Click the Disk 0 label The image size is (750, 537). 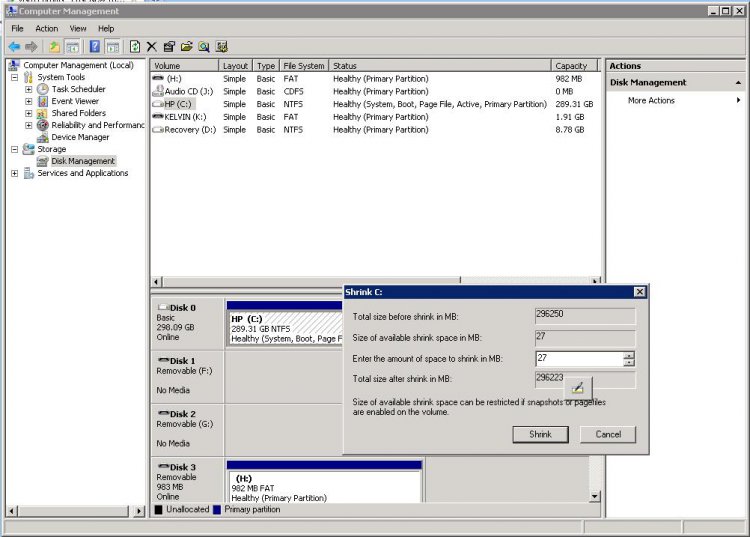(182, 308)
